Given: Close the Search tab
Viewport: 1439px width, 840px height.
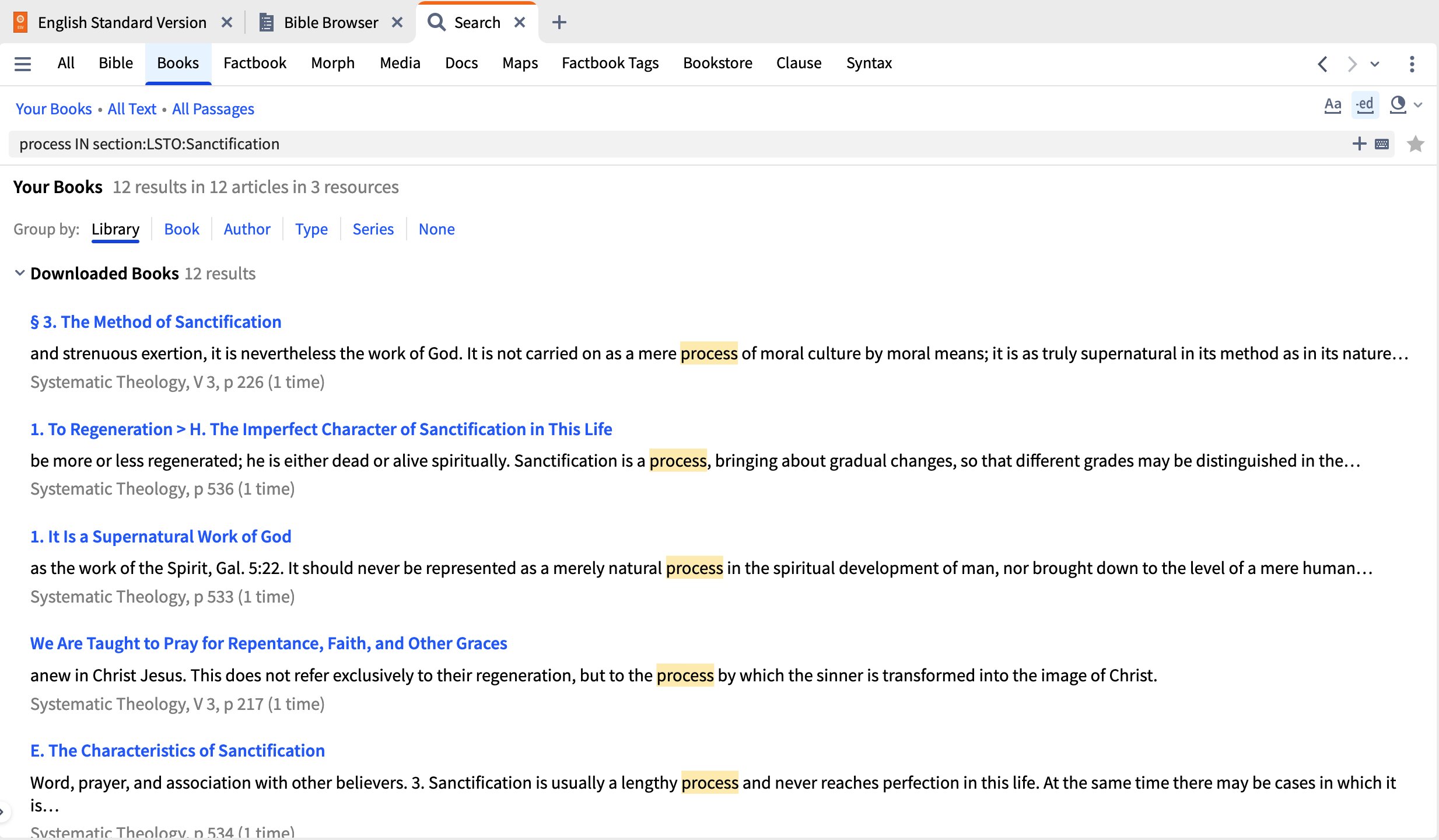Looking at the screenshot, I should coord(520,22).
